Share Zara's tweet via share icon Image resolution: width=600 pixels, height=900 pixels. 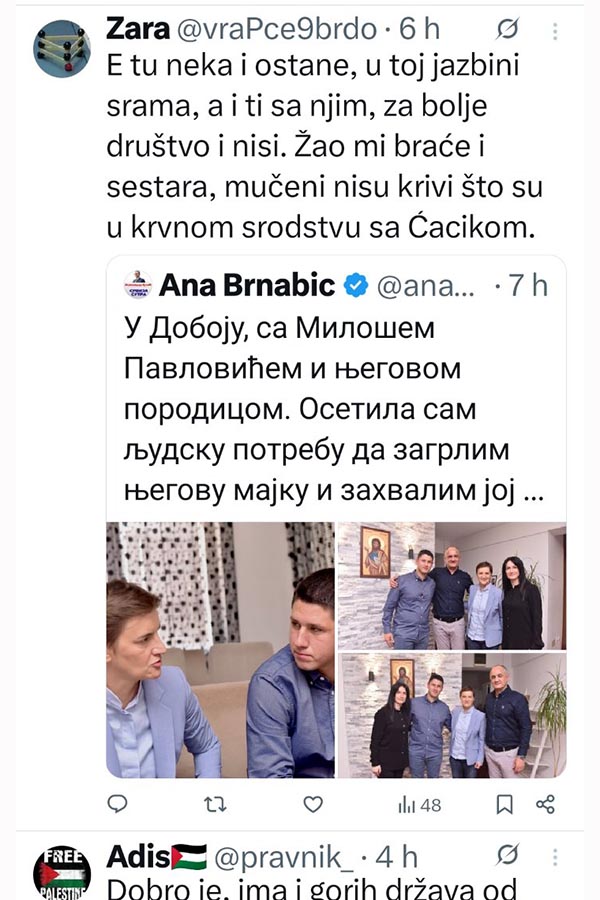(x=545, y=805)
